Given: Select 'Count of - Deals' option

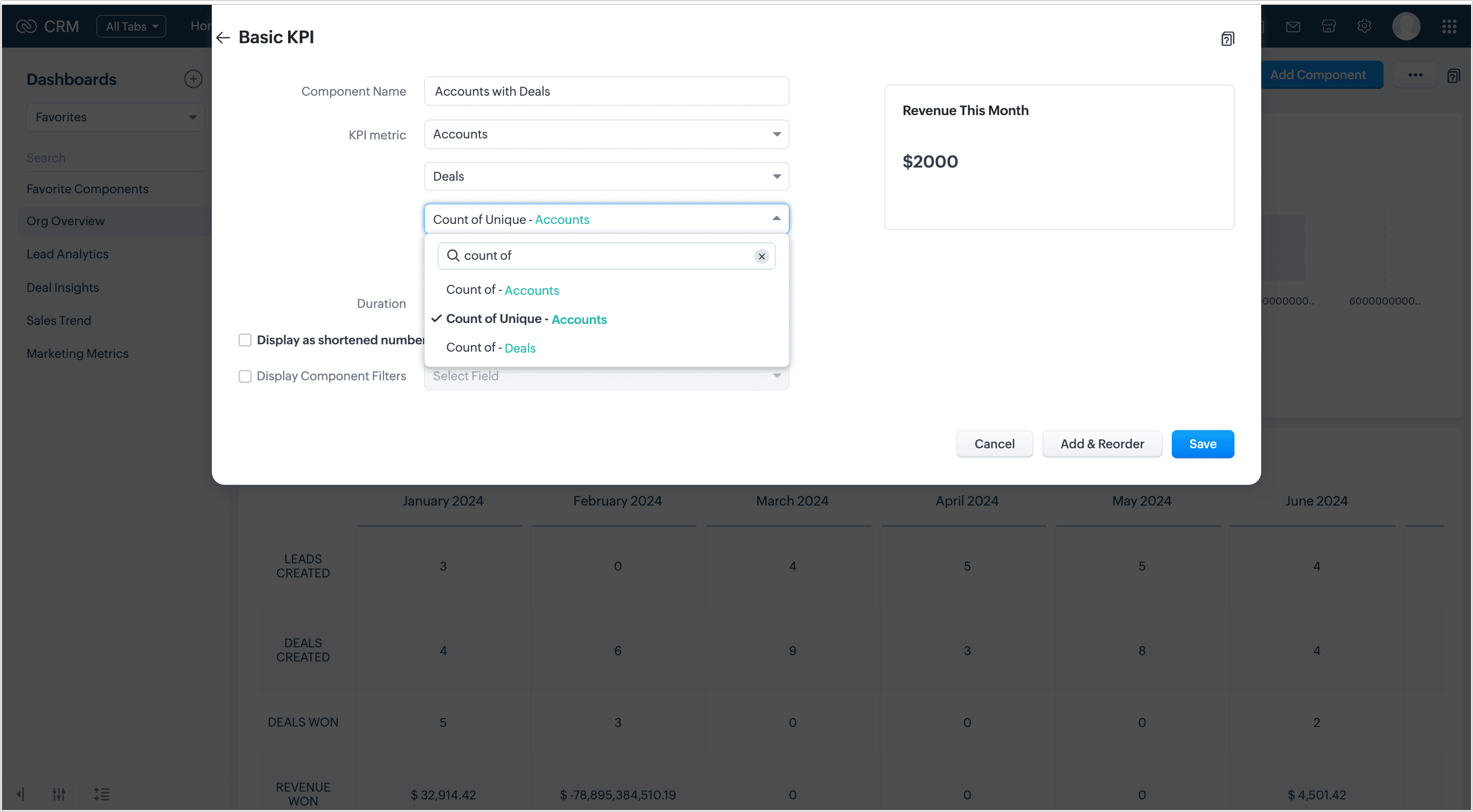Looking at the screenshot, I should pyautogui.click(x=491, y=348).
